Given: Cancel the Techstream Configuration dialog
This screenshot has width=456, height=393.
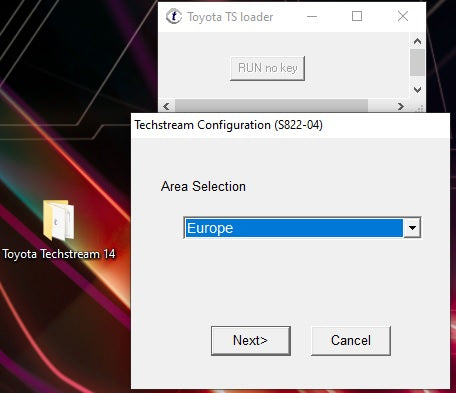Looking at the screenshot, I should [x=351, y=341].
